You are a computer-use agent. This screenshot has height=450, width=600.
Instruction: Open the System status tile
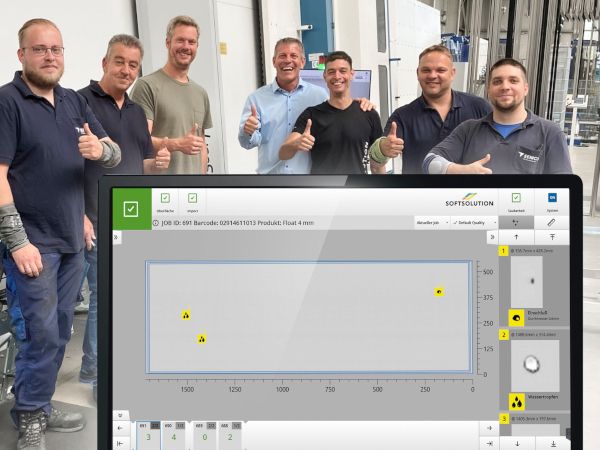coord(552,202)
